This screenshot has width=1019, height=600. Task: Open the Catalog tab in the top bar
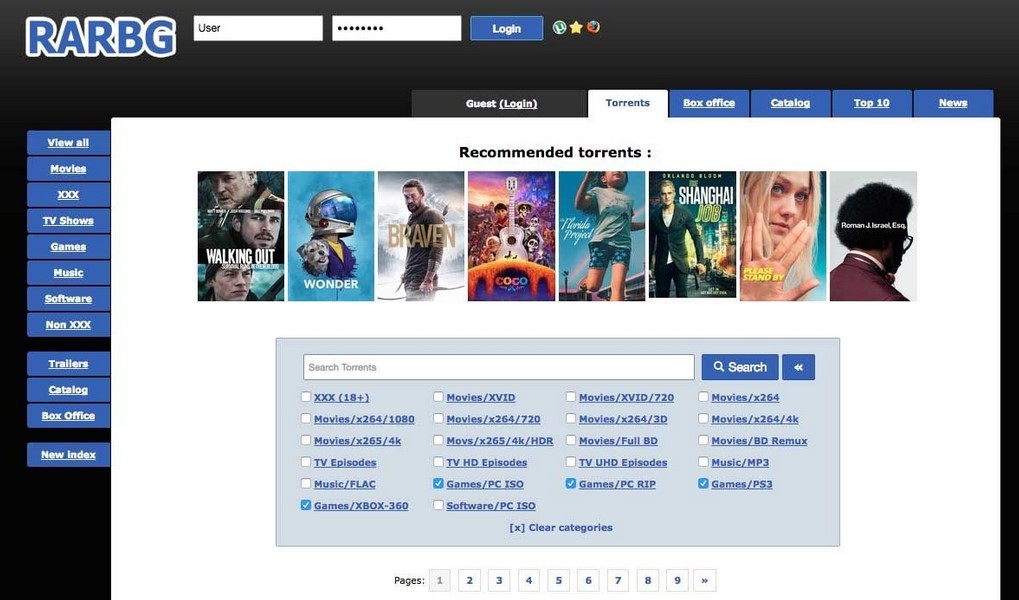pos(790,103)
